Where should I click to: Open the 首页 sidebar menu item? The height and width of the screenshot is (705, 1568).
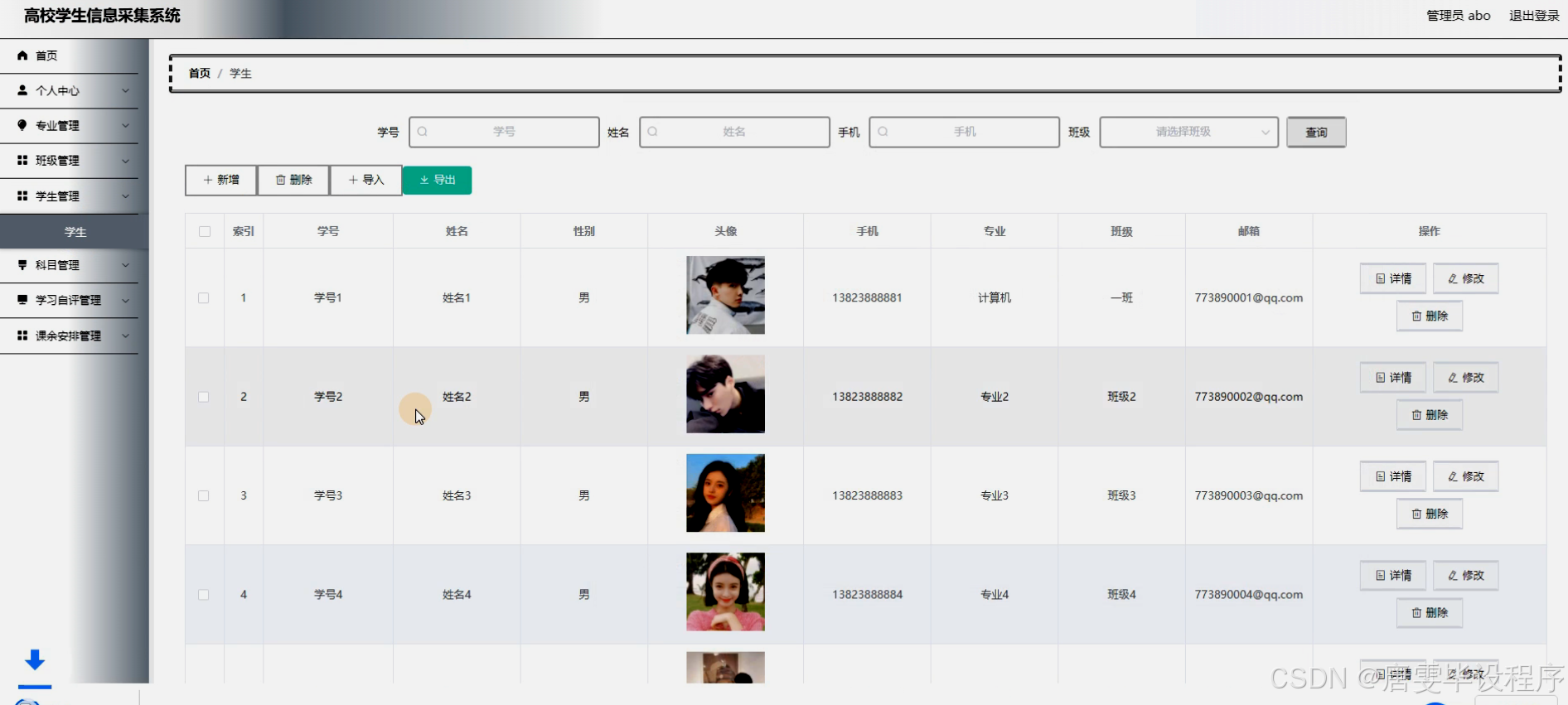point(70,56)
